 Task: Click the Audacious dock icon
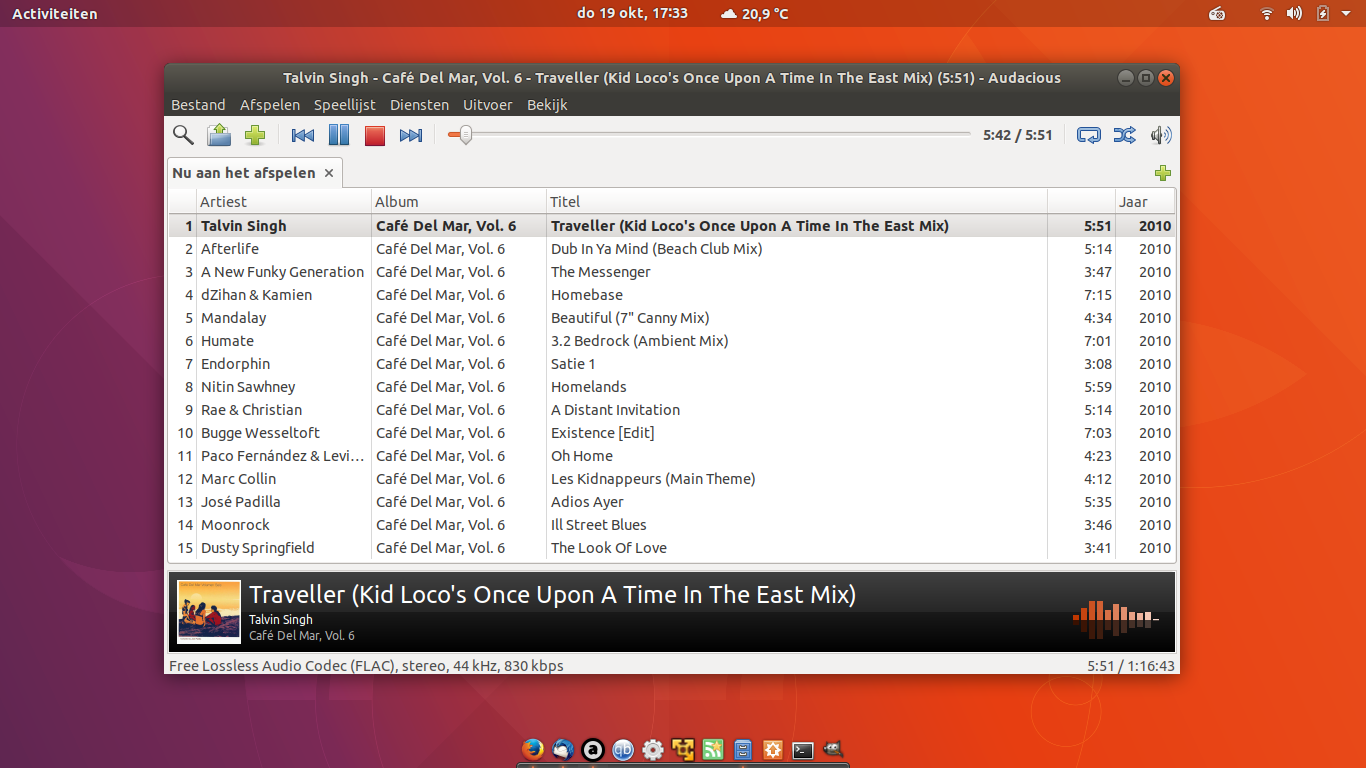593,749
